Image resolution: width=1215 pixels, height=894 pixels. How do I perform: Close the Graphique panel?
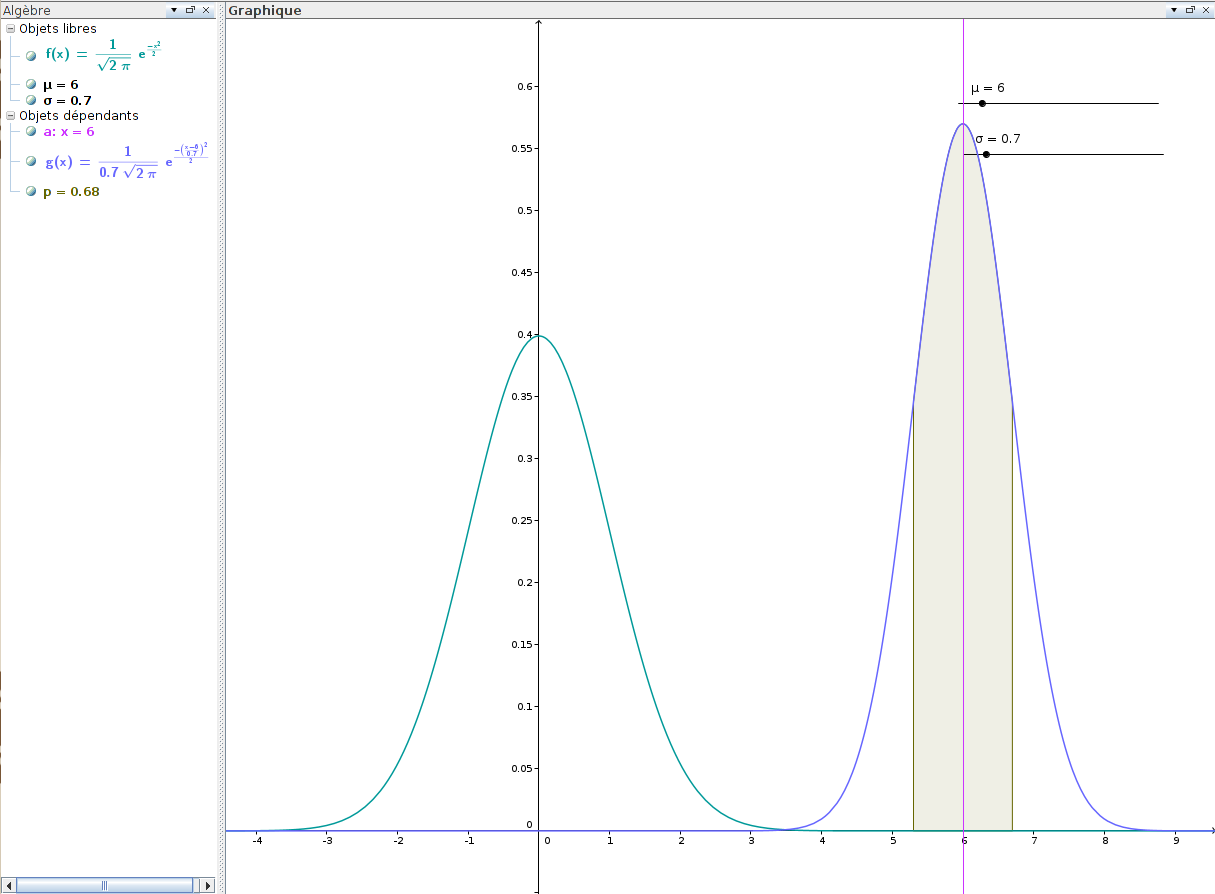[x=1206, y=10]
